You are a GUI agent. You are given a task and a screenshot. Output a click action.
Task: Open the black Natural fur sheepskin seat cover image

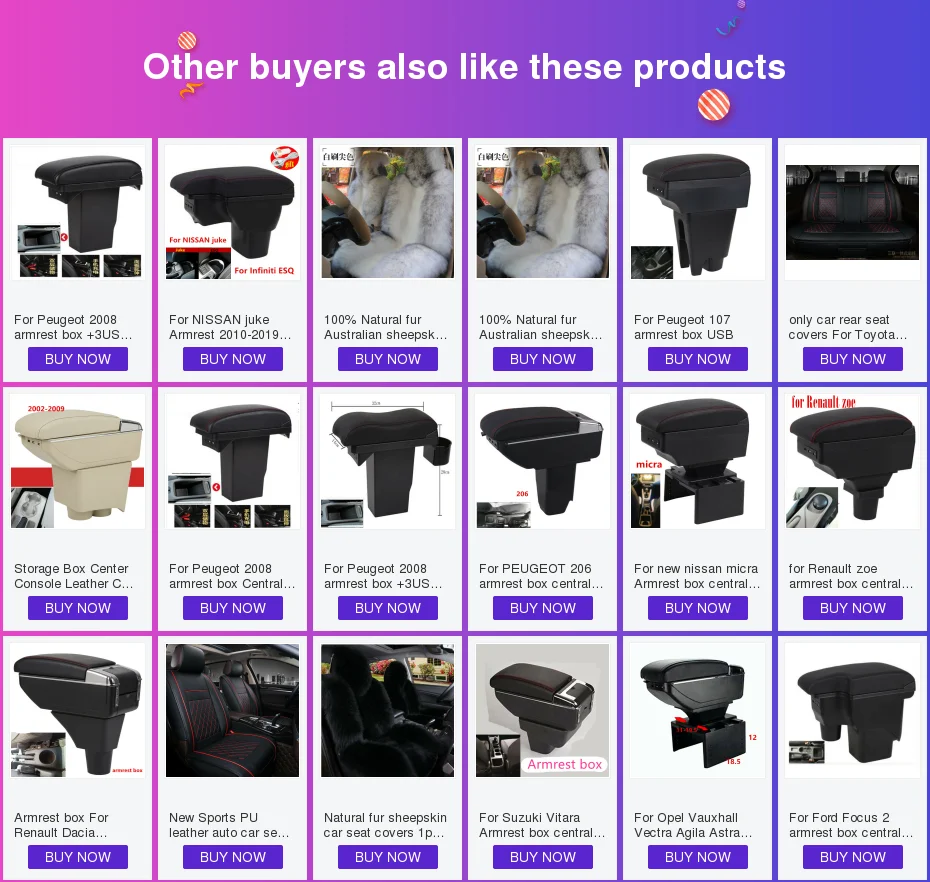point(387,711)
